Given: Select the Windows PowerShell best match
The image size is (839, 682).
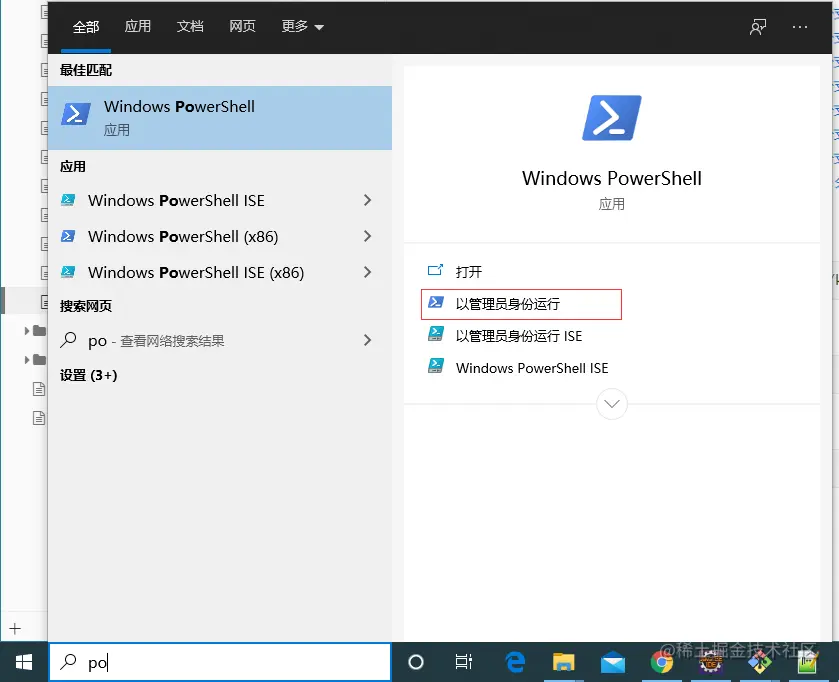Looking at the screenshot, I should pos(220,118).
